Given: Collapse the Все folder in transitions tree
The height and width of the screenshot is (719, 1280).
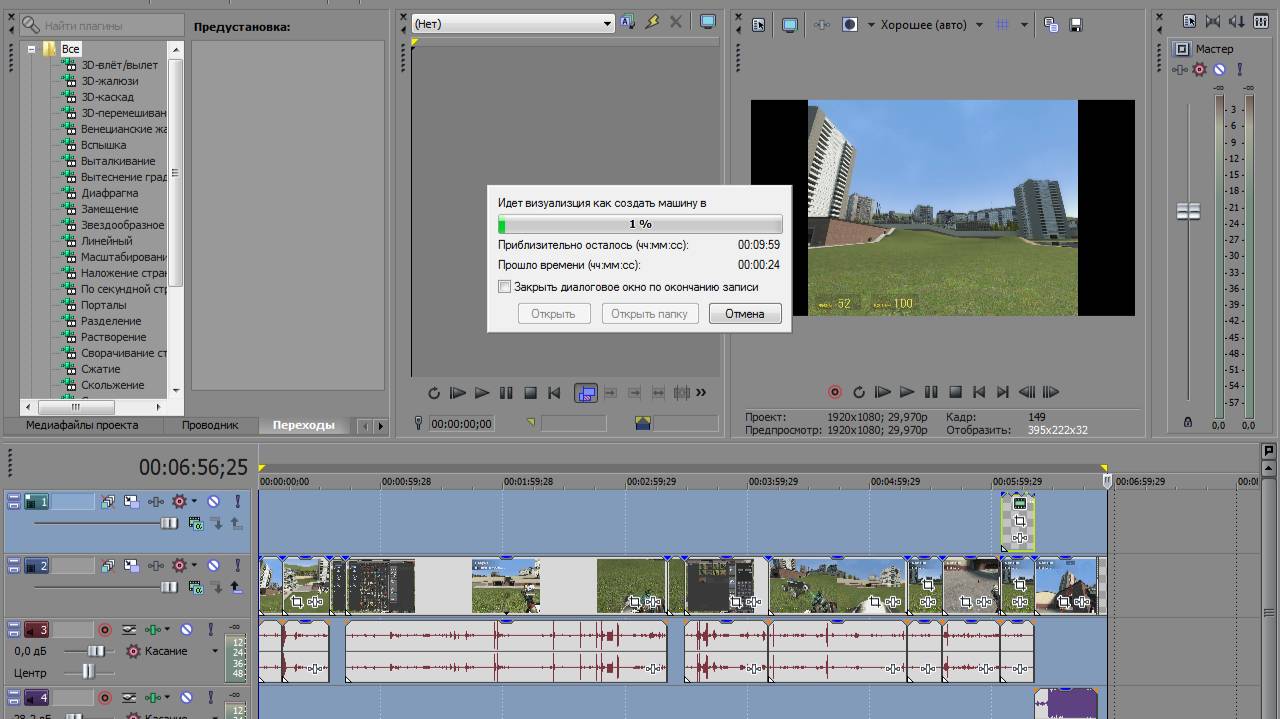Looking at the screenshot, I should pyautogui.click(x=32, y=49).
